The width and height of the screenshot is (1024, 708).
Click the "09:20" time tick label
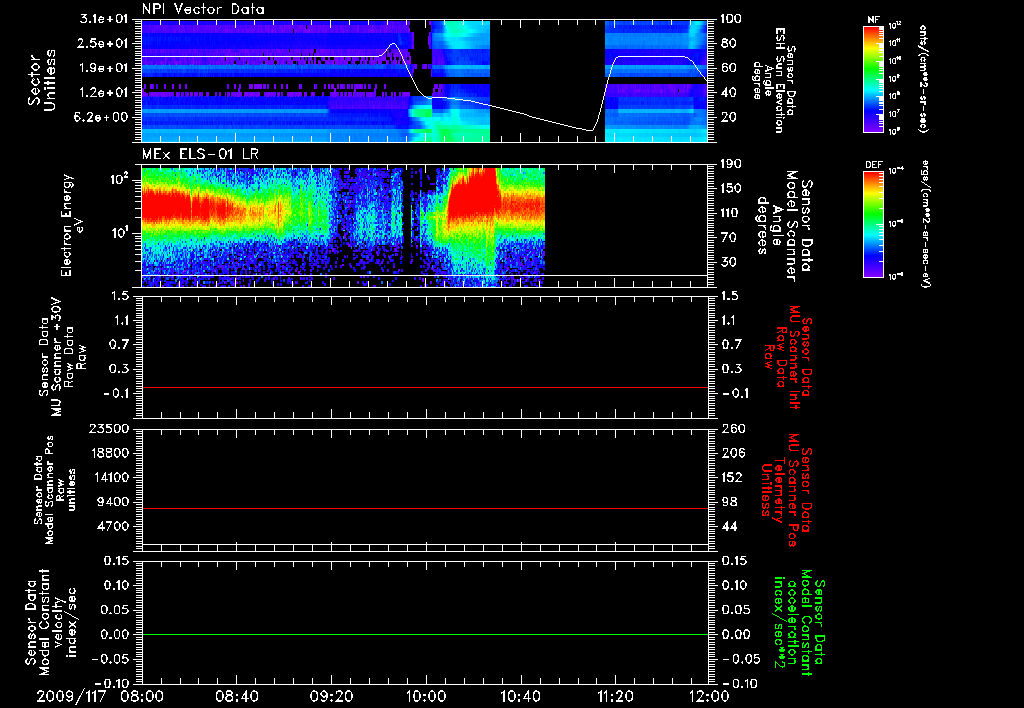[330, 696]
